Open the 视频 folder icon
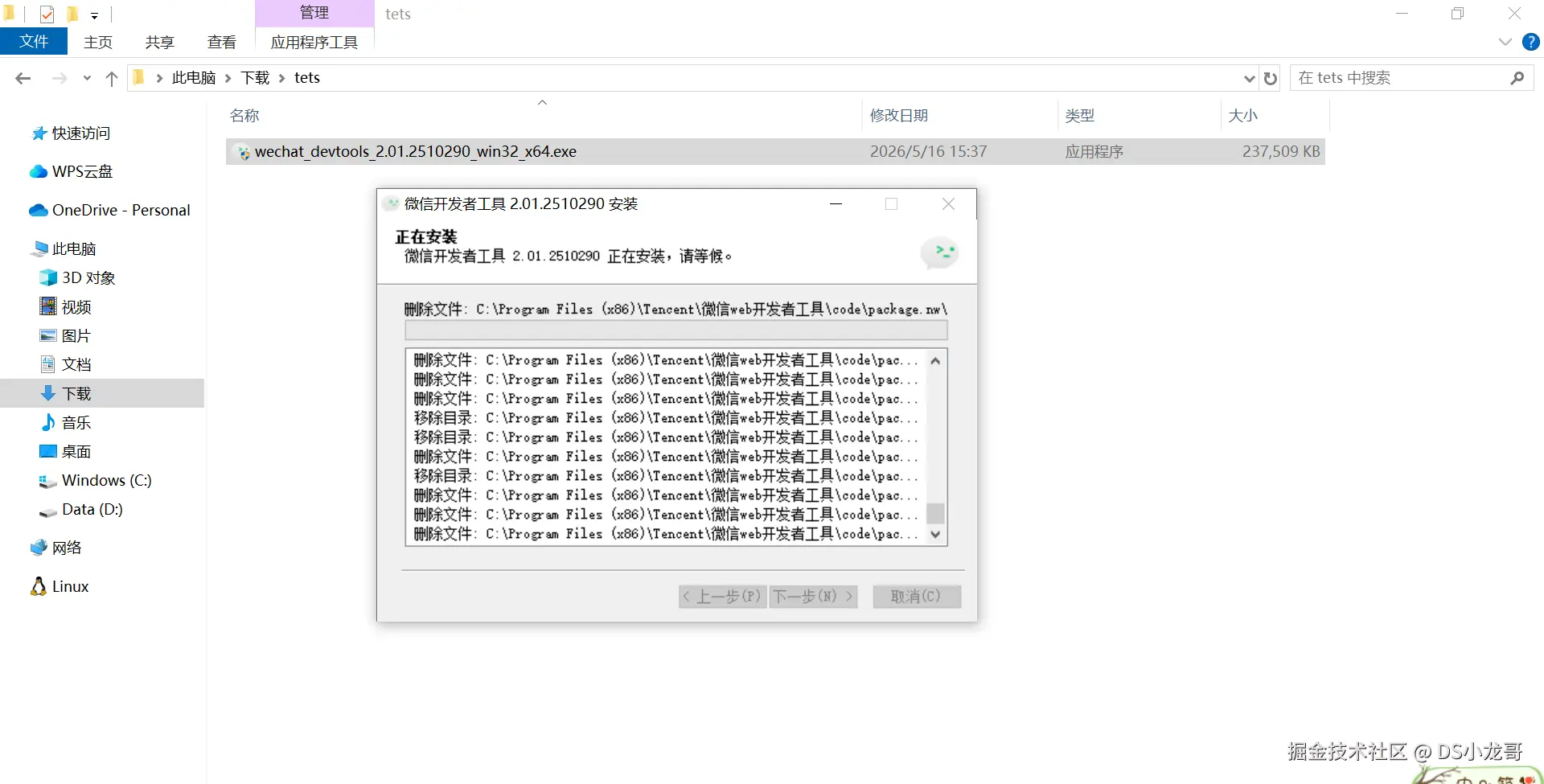 coord(48,307)
